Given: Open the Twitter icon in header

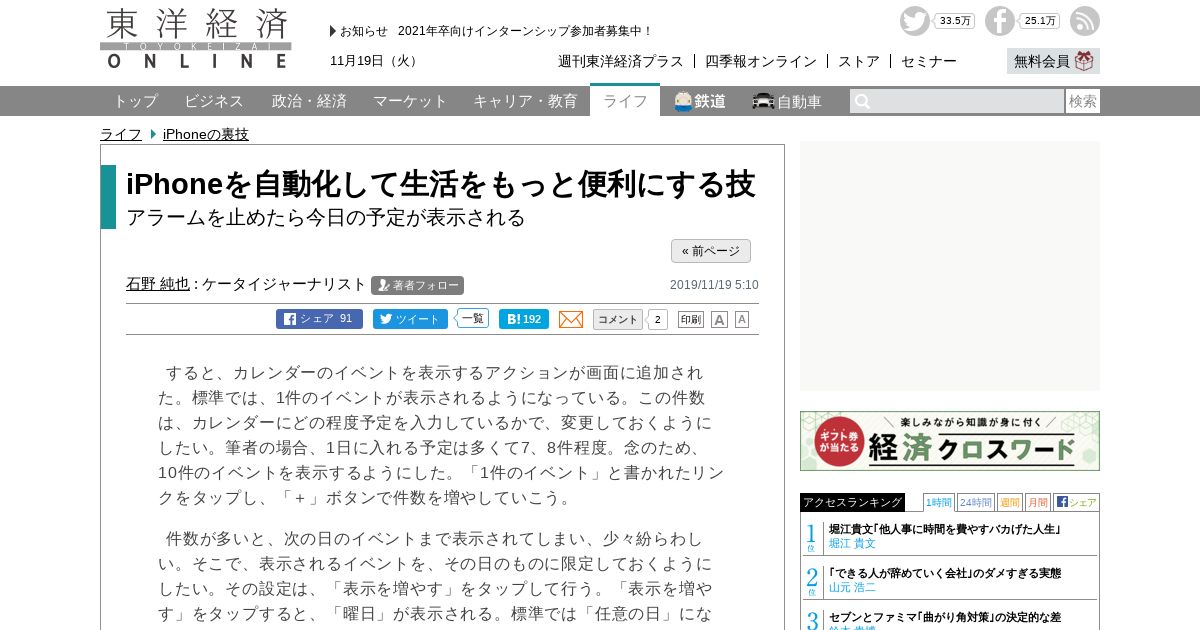Looking at the screenshot, I should (914, 21).
